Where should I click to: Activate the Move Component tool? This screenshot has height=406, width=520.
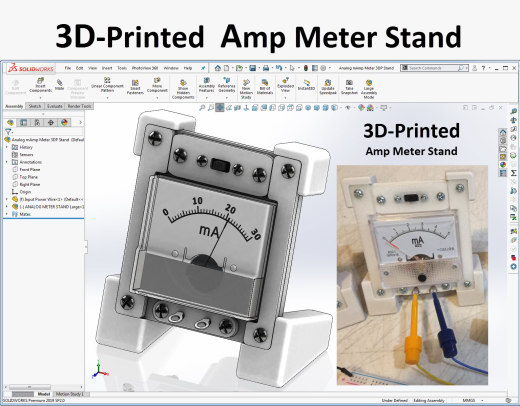click(157, 85)
